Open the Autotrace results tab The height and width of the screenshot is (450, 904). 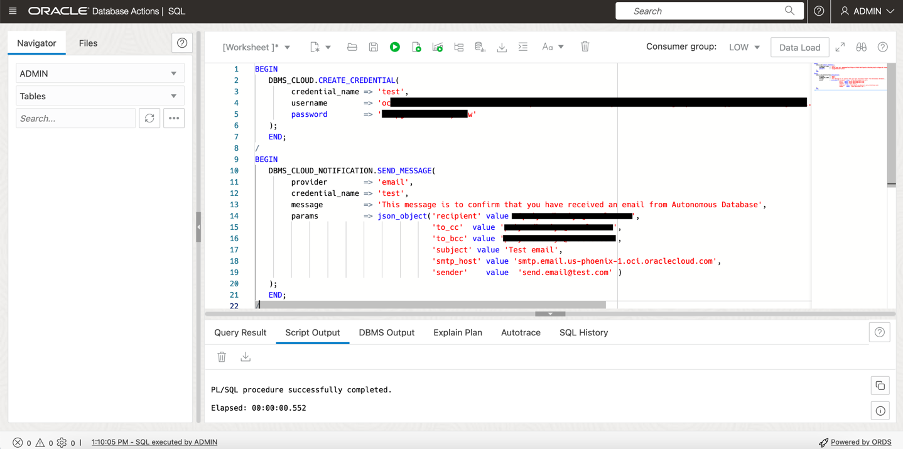point(521,332)
